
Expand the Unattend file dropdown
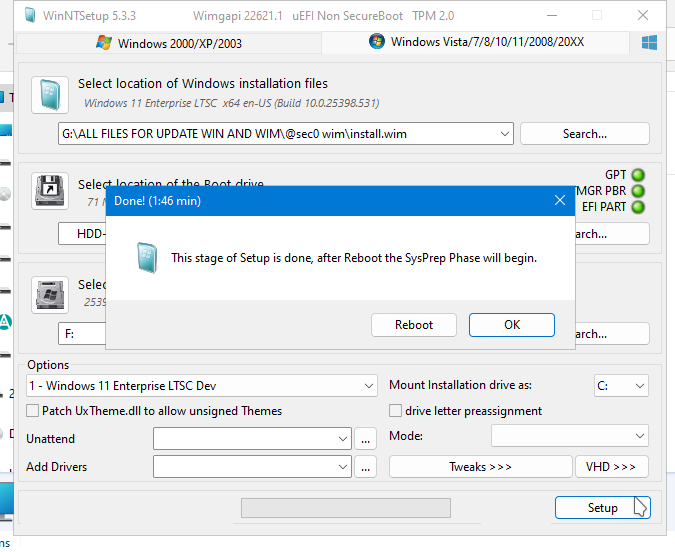[x=343, y=439]
